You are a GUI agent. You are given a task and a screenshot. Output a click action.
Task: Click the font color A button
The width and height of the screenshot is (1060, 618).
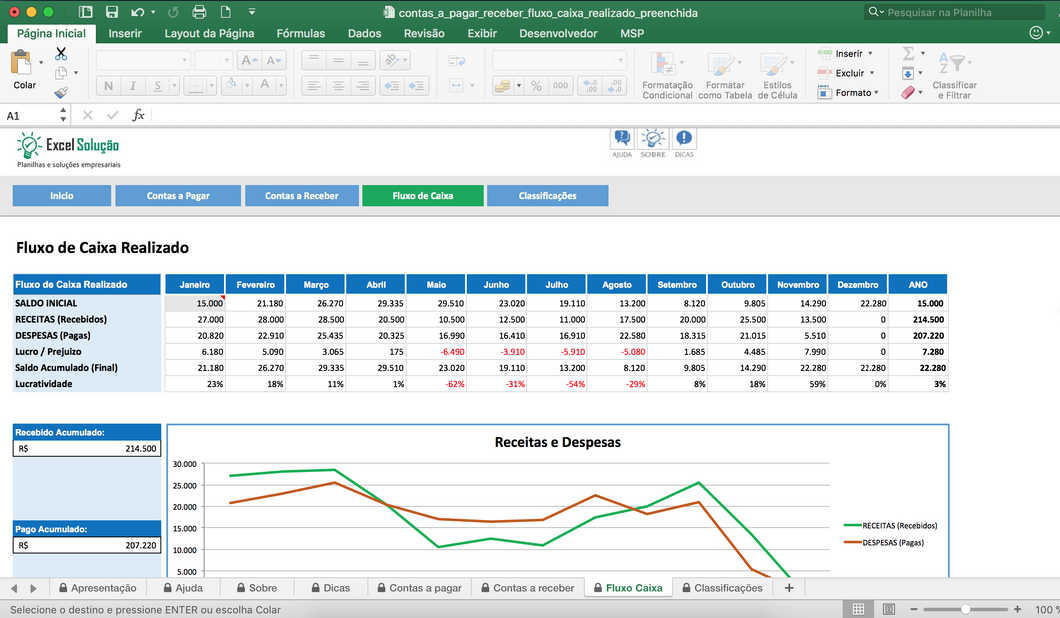click(265, 85)
